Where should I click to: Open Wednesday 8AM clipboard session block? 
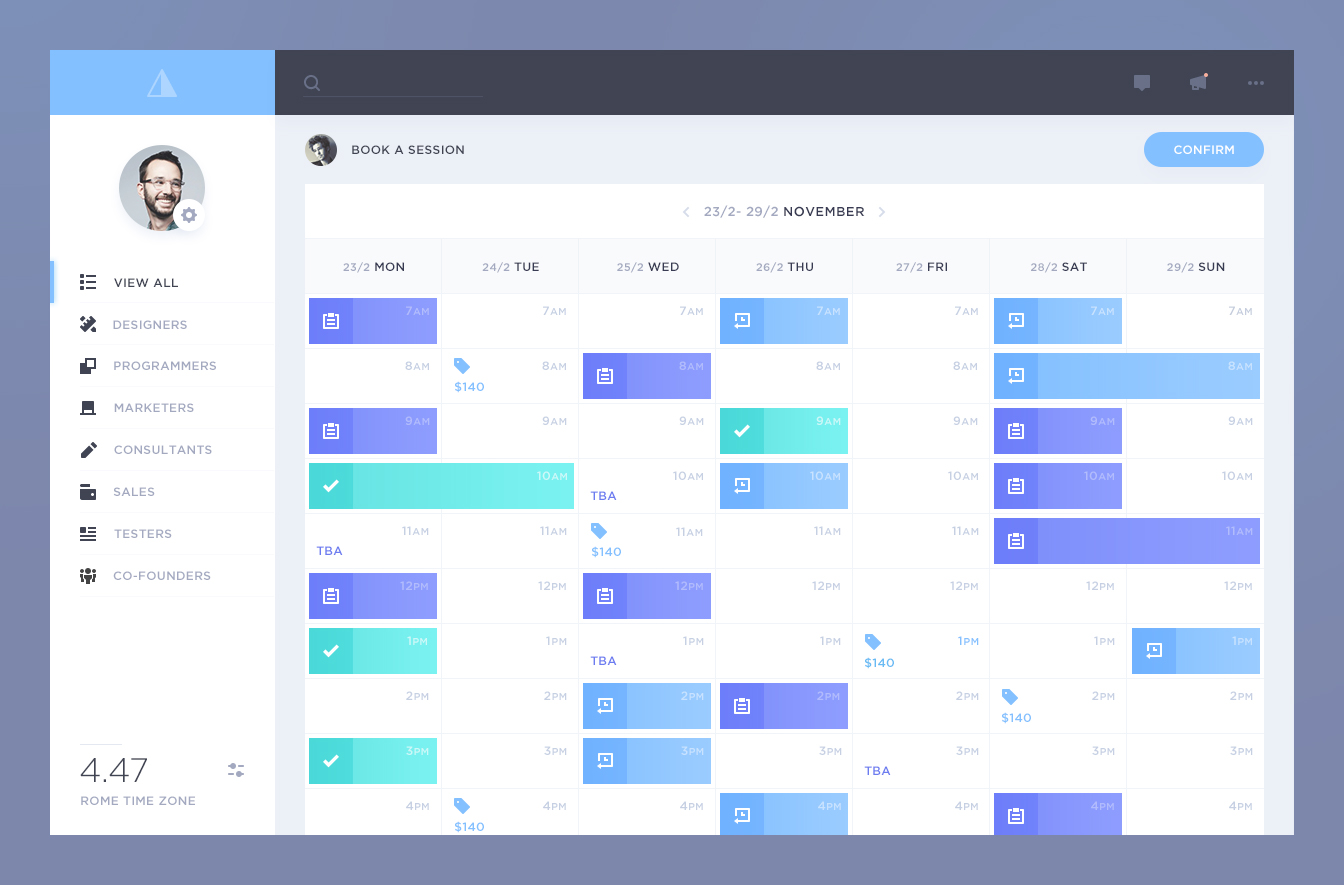(647, 376)
